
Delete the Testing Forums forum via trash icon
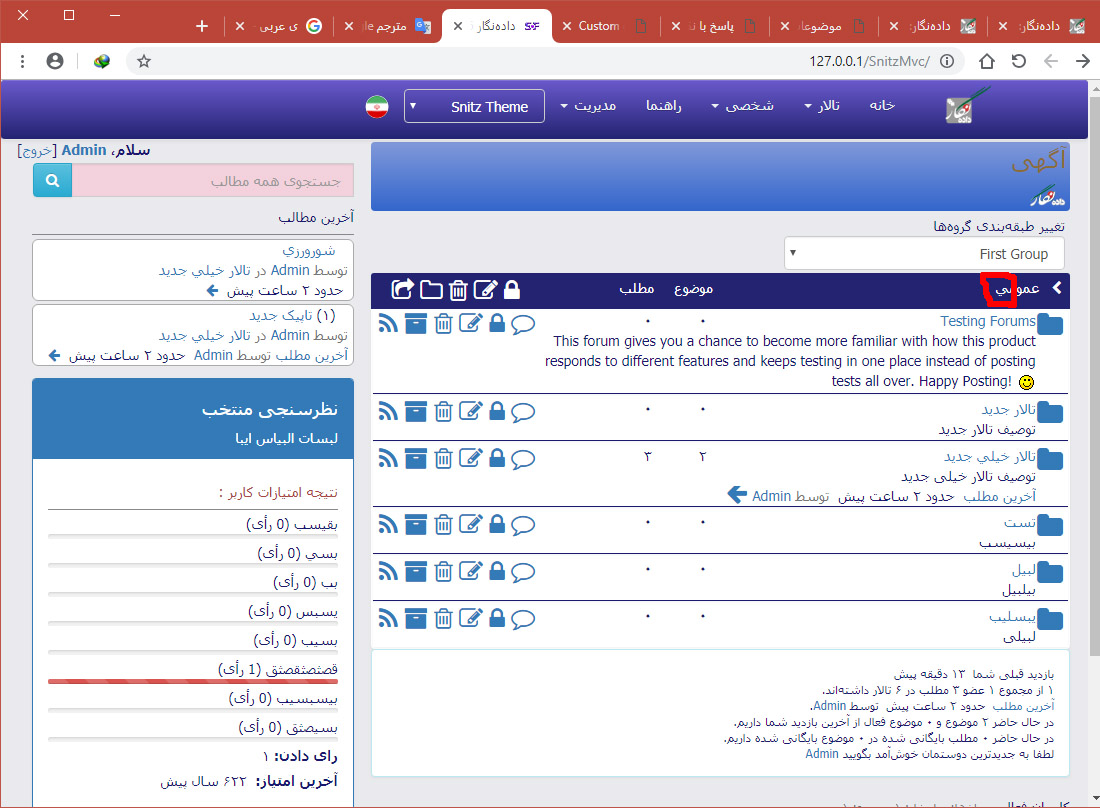coord(444,323)
